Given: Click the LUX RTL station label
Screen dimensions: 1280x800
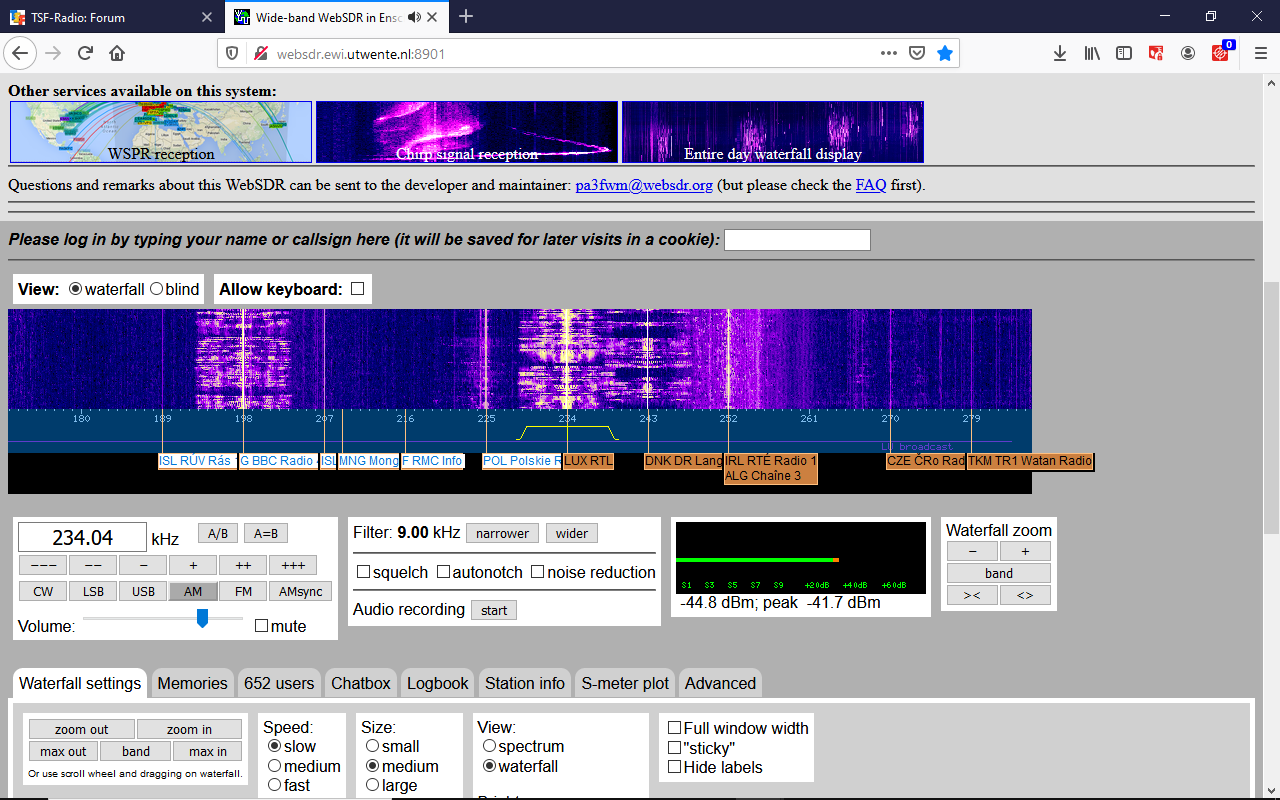Looking at the screenshot, I should pos(588,461).
